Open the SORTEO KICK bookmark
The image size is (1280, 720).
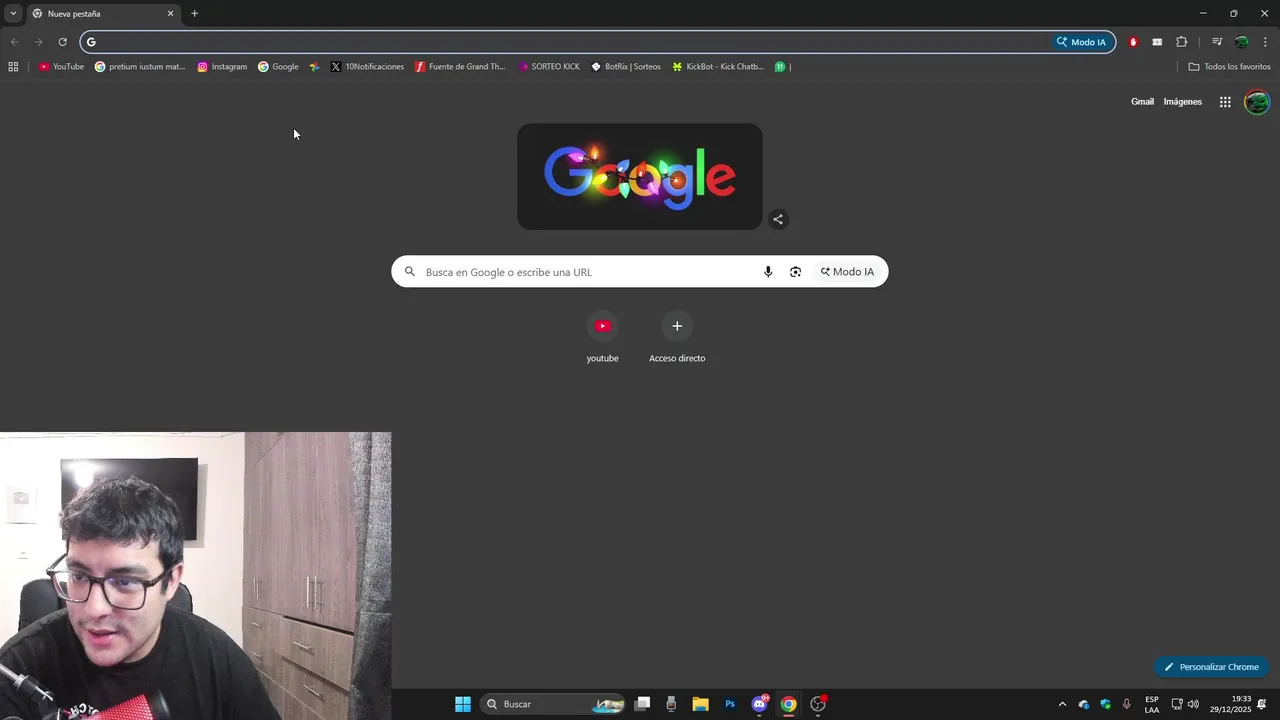tap(549, 67)
